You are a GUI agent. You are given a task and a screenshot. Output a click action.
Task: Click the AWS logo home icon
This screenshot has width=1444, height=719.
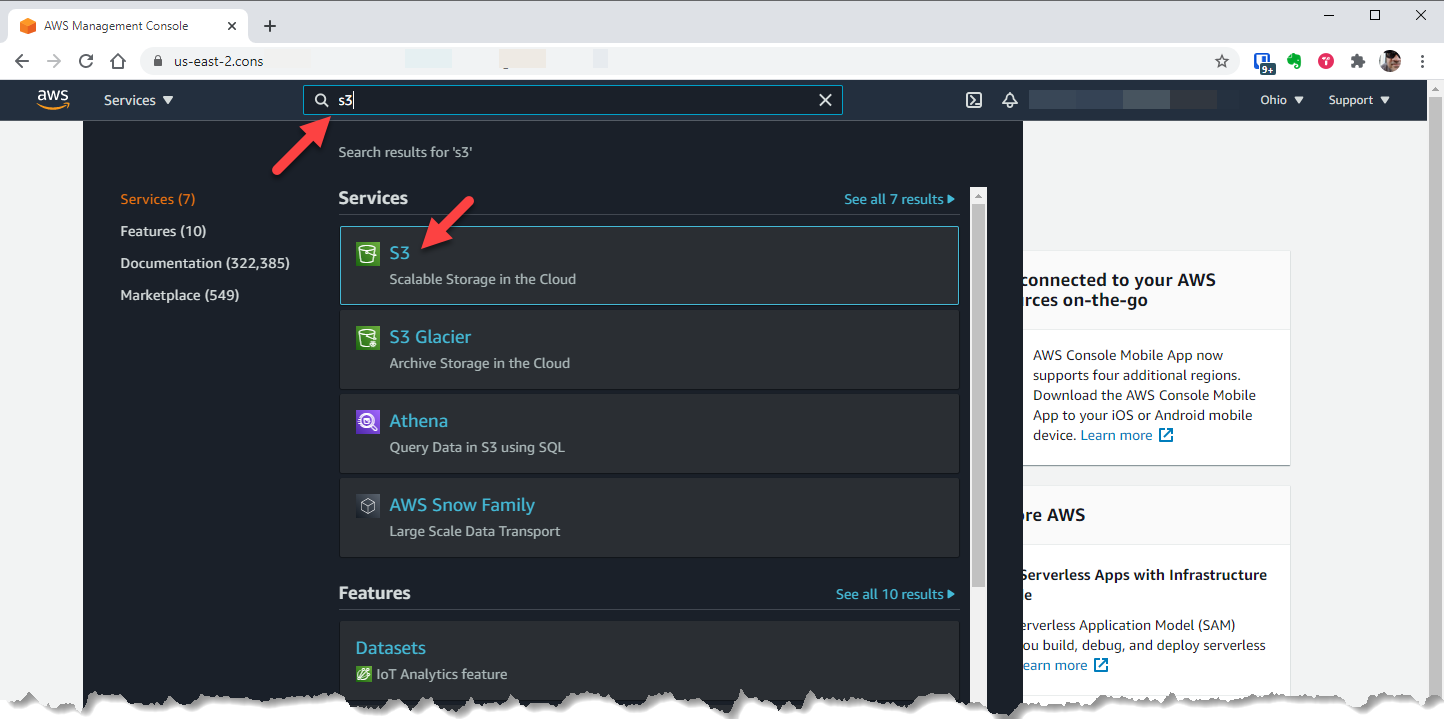tap(53, 99)
